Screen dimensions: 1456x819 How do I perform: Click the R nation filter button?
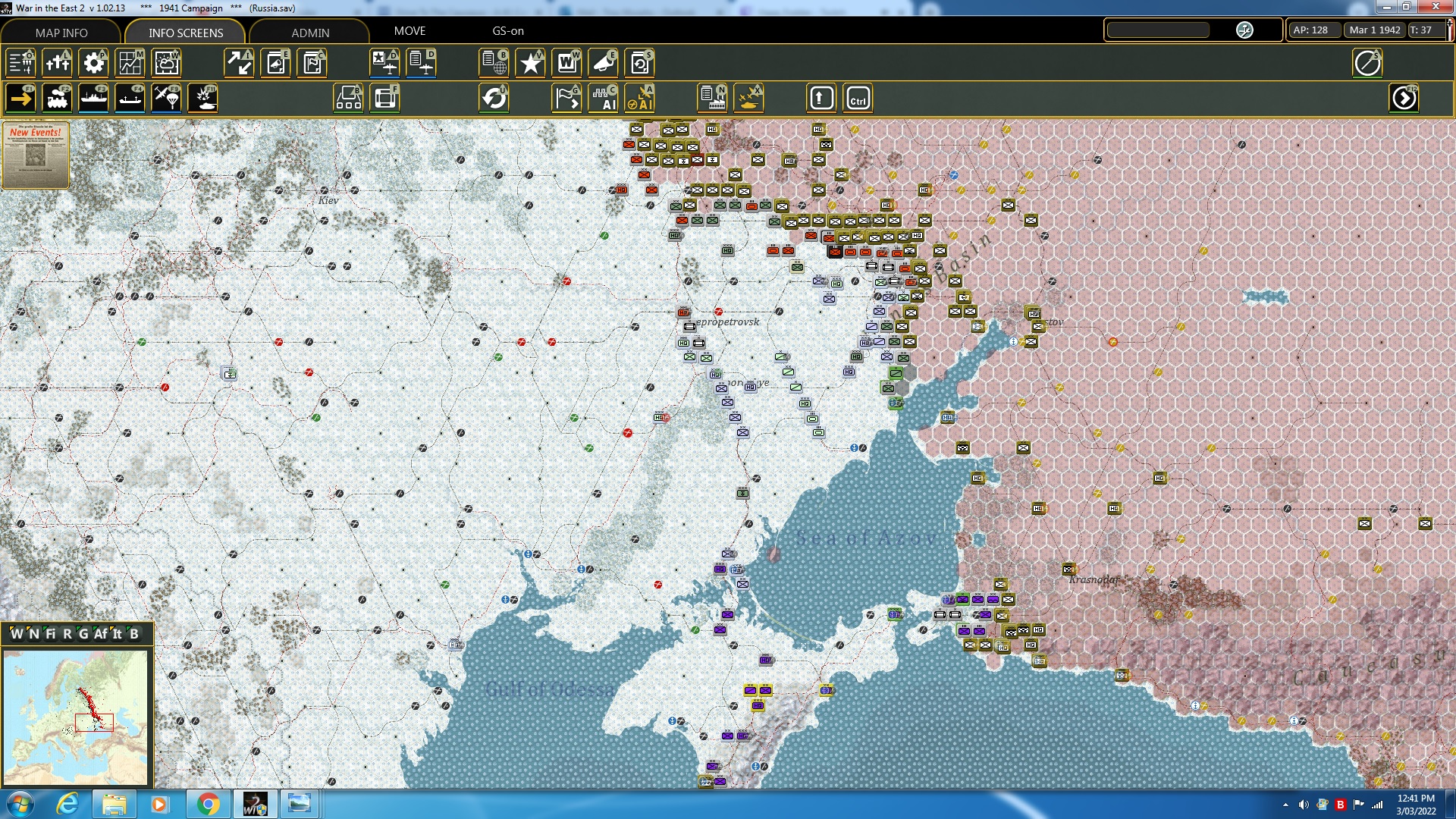(67, 634)
